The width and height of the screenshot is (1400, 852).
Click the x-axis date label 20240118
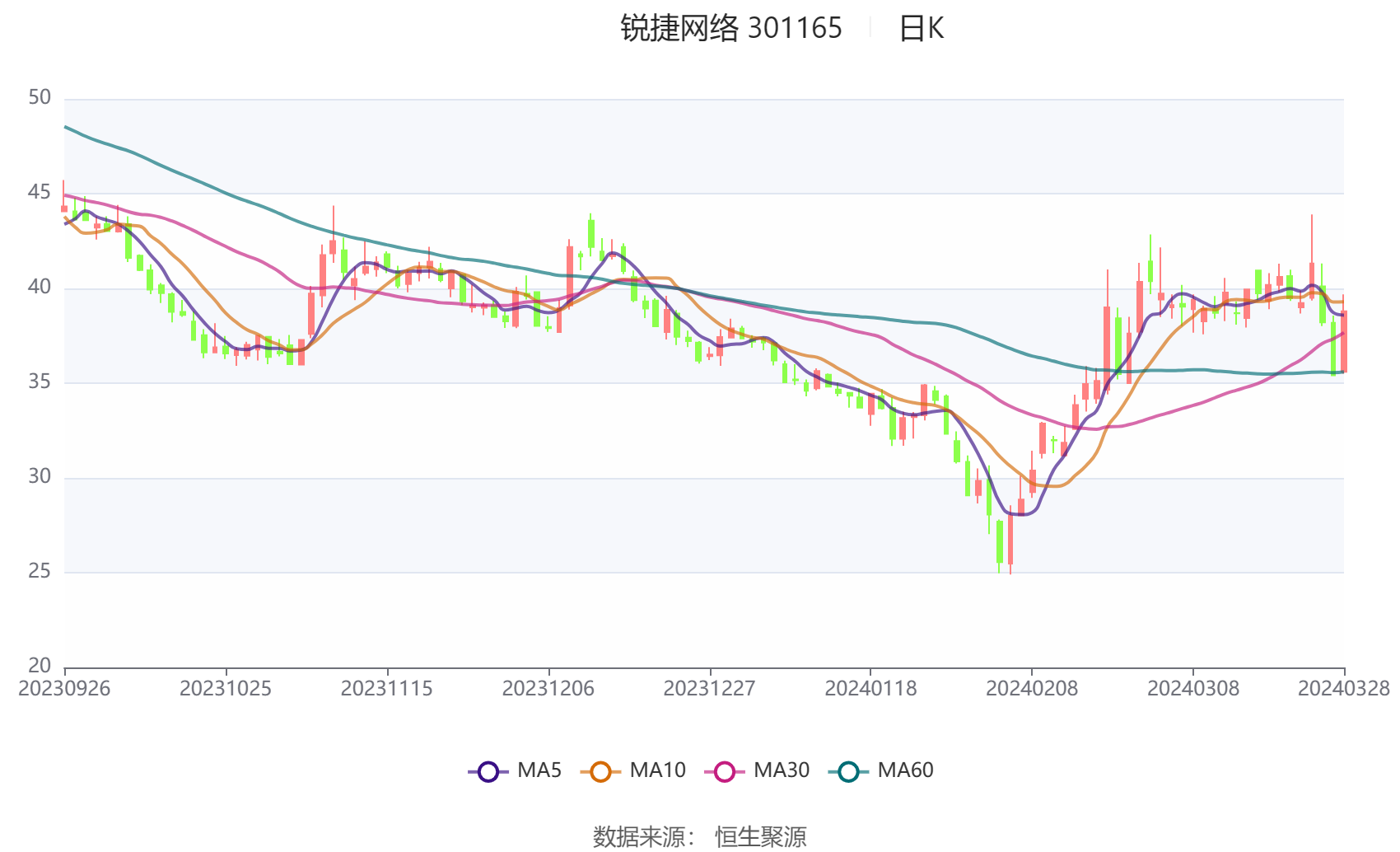pos(870,689)
